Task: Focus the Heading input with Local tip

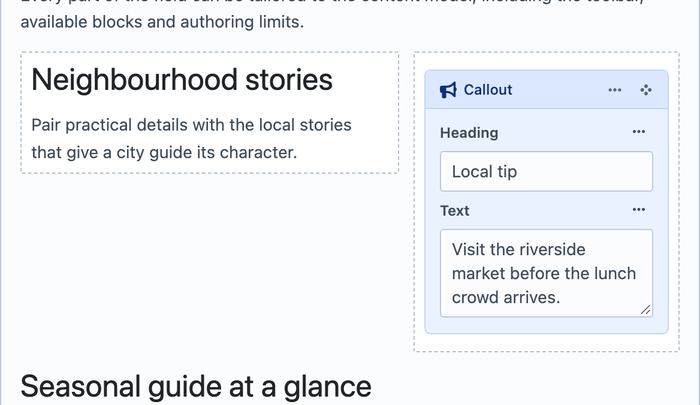Action: tap(546, 171)
